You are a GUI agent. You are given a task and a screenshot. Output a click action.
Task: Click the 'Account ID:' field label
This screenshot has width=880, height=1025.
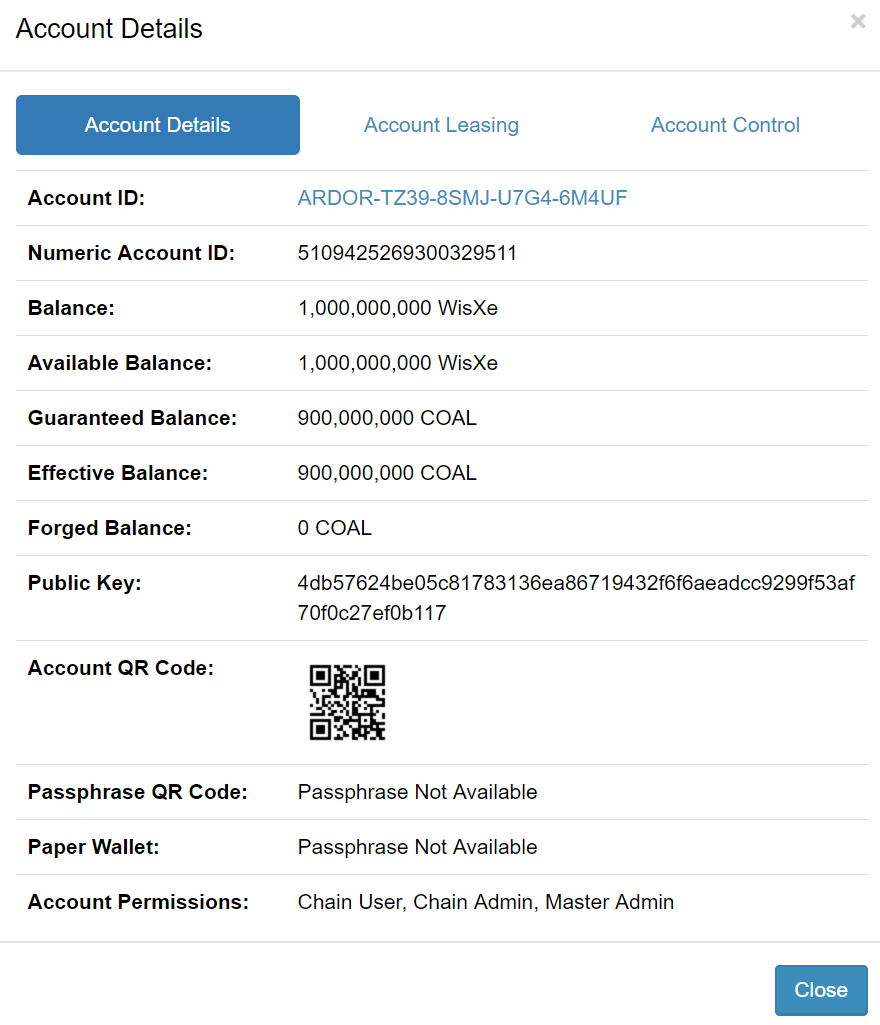(86, 198)
